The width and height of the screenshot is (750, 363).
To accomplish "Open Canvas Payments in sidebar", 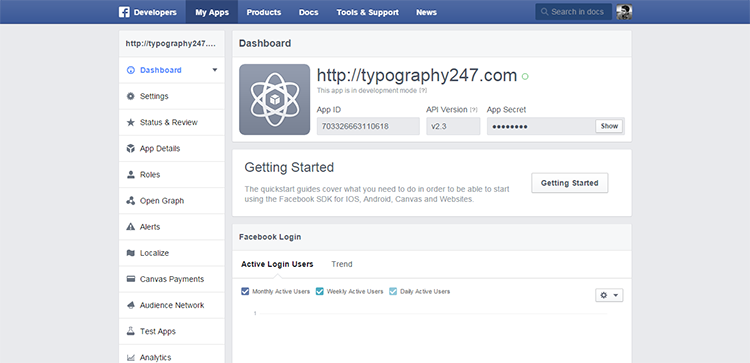I will tap(171, 279).
